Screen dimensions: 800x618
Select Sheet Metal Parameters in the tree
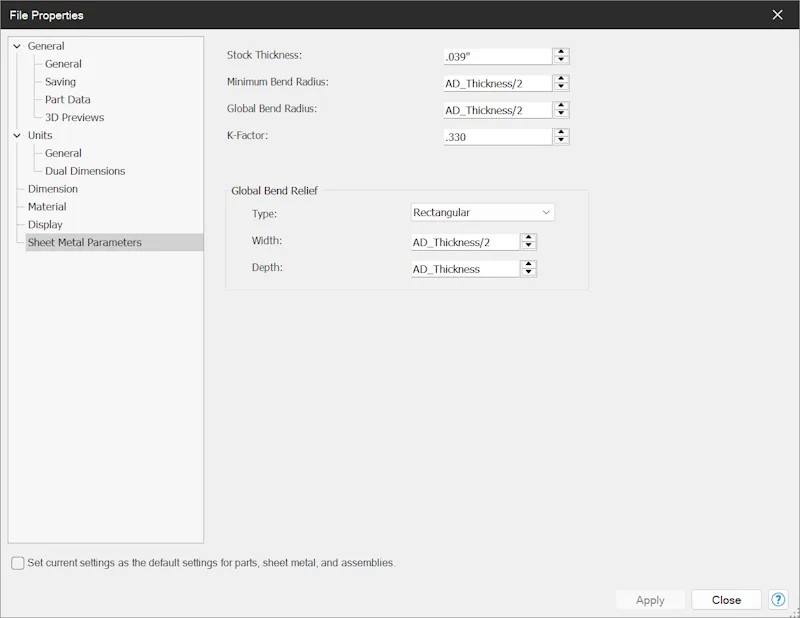(114, 242)
